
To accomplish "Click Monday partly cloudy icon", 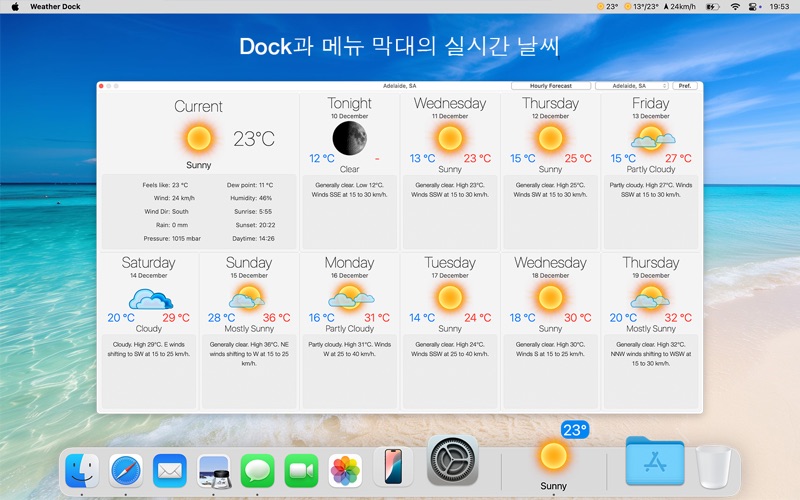I will tap(351, 297).
